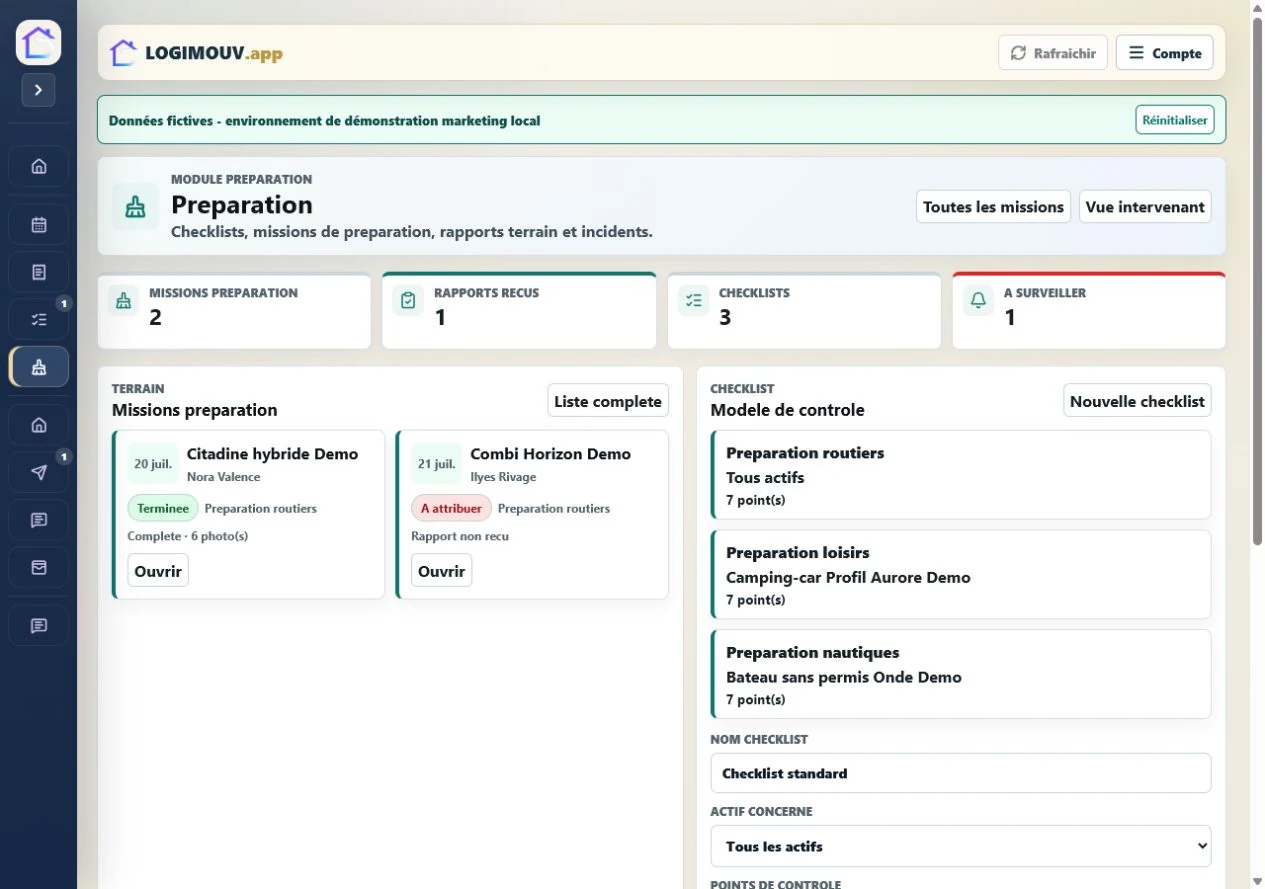Viewport: 1265px width, 889px height.
Task: Click Camping-car Profil Aurore Demo text
Action: 848,577
